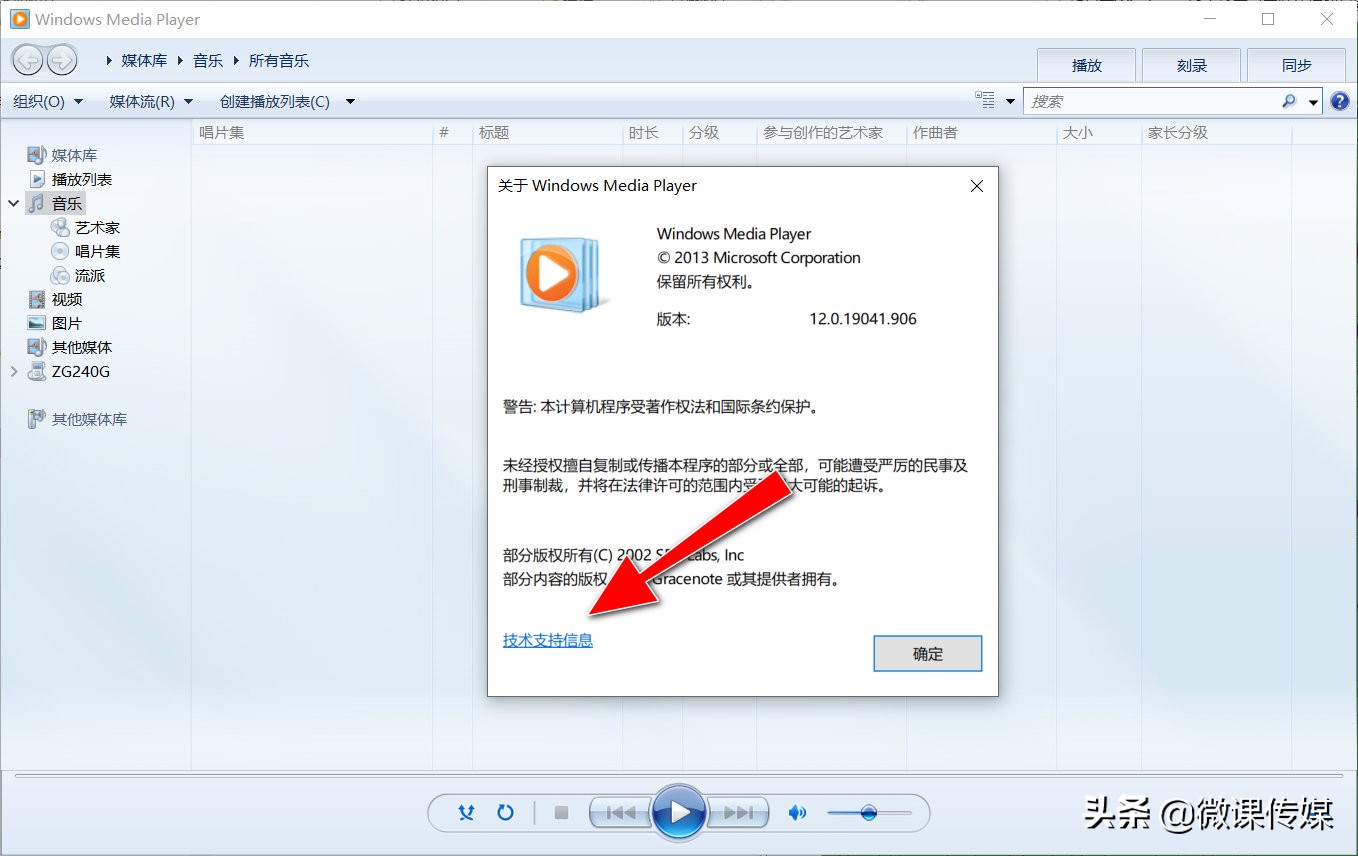Skip to the next track
This screenshot has height=856, width=1358.
tap(739, 813)
